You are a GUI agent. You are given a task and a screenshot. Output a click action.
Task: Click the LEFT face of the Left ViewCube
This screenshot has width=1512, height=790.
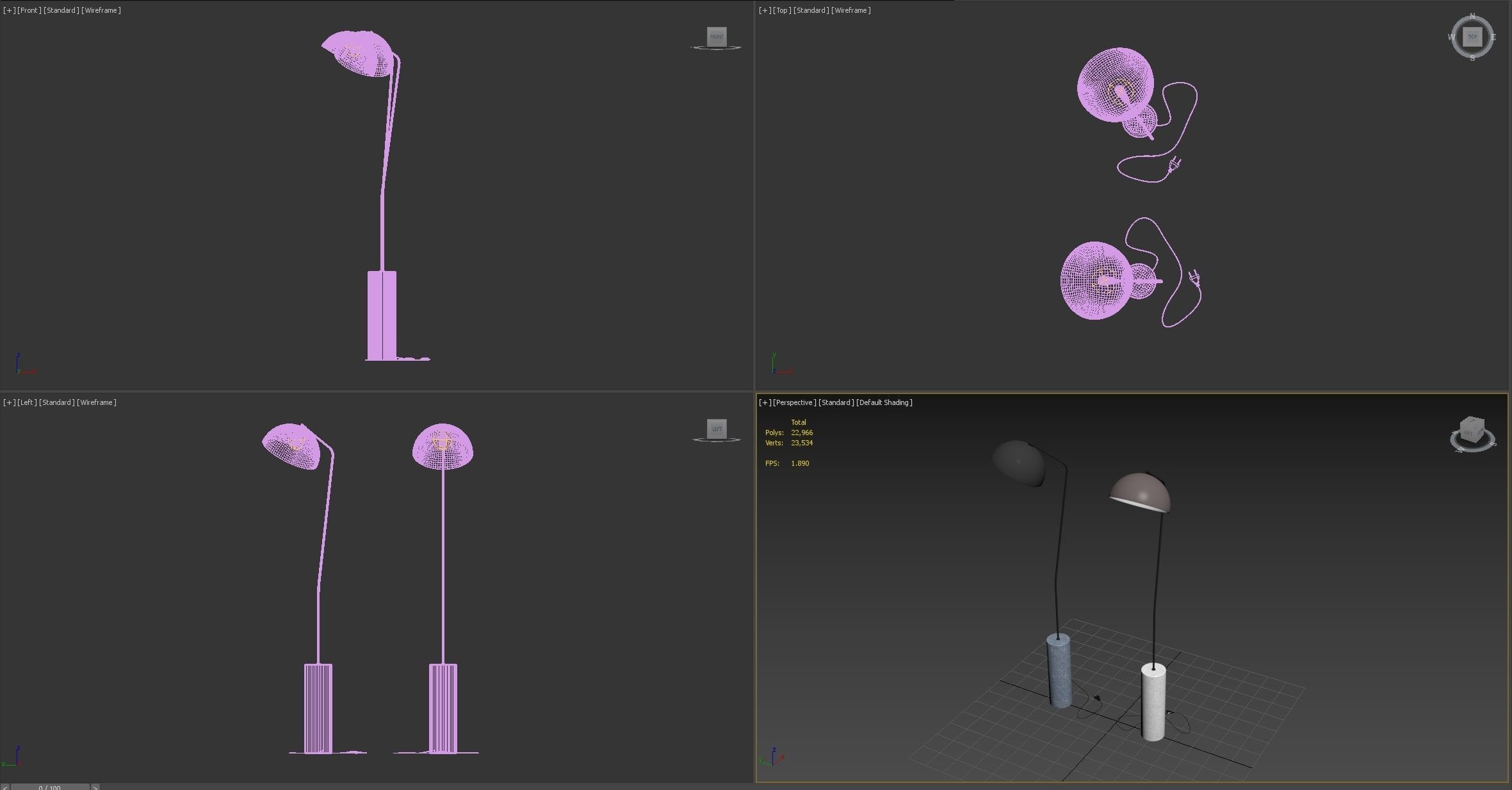click(717, 429)
